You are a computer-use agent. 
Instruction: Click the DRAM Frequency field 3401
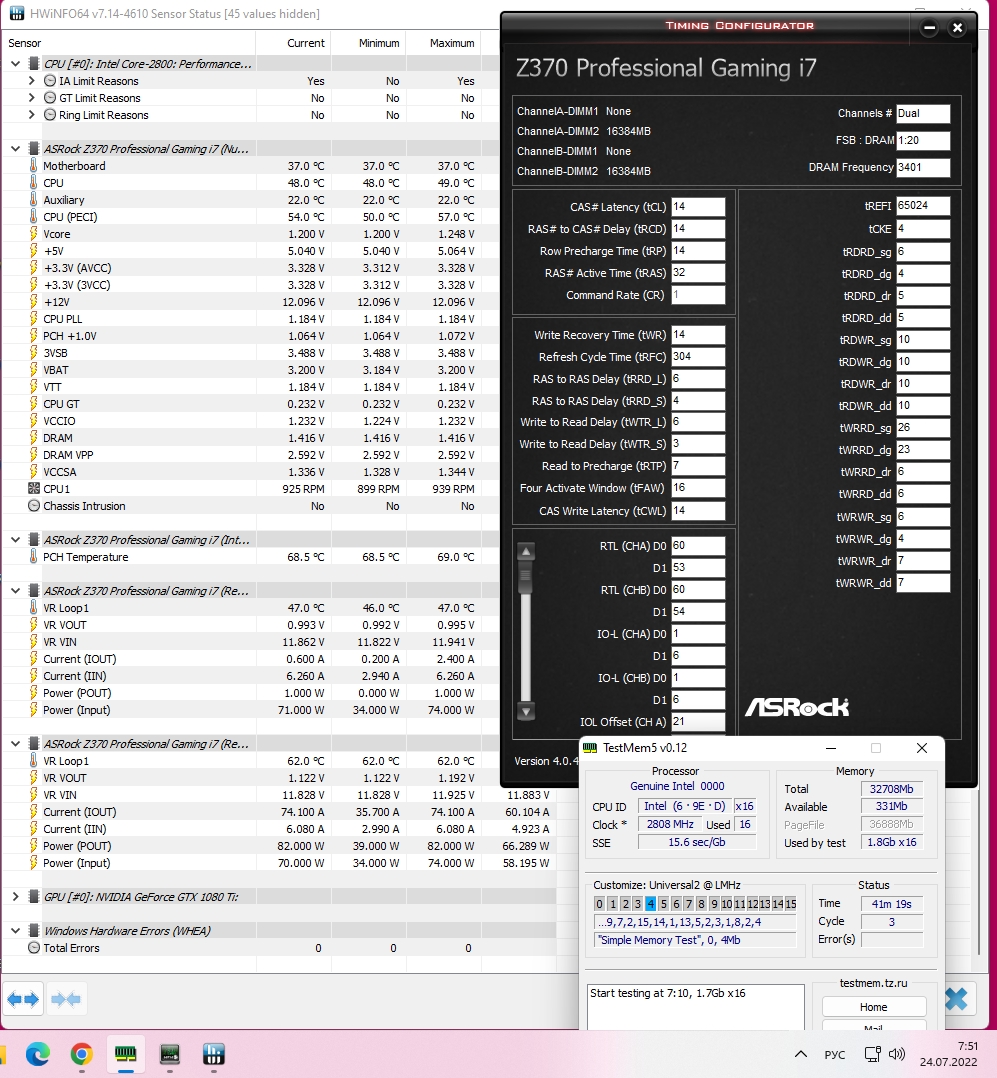pyautogui.click(x=923, y=167)
